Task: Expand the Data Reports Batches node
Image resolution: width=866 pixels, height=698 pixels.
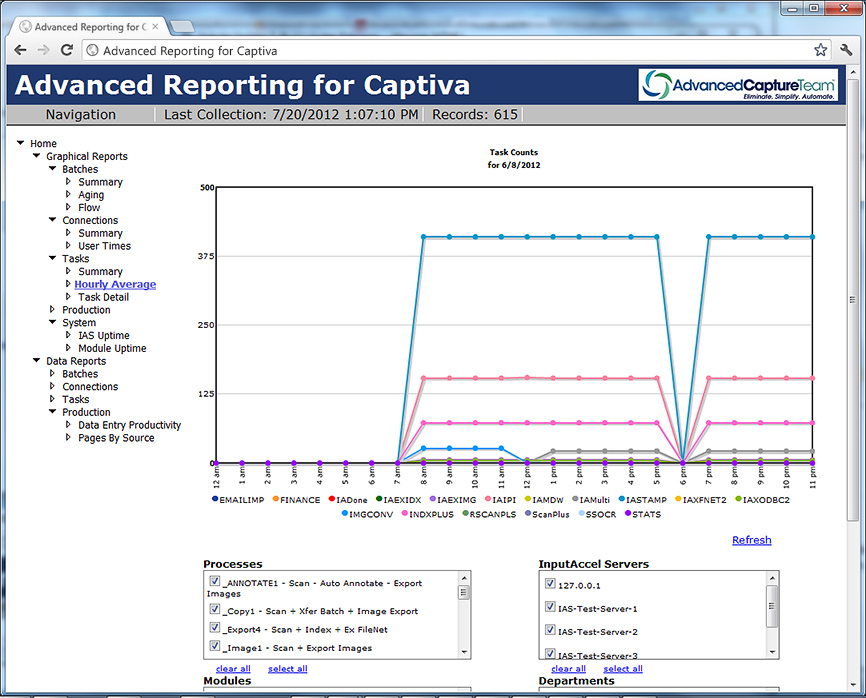Action: coord(53,374)
